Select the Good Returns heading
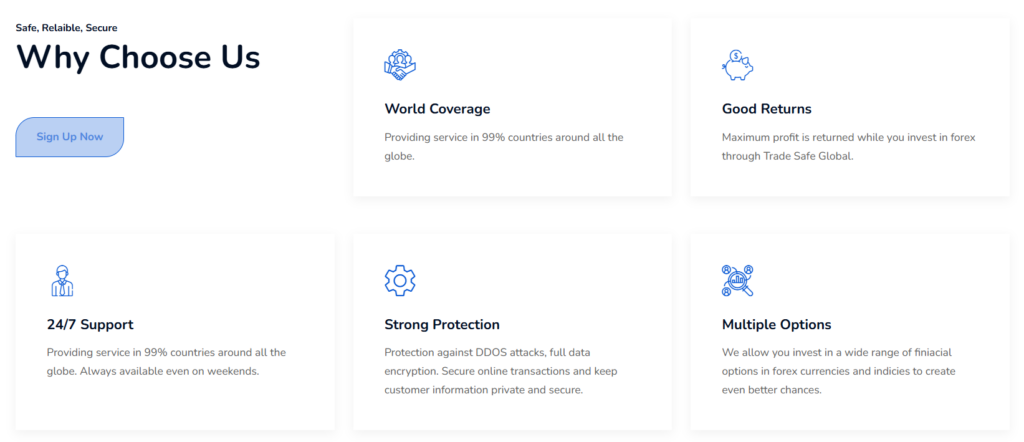The height and width of the screenshot is (442, 1024). [766, 108]
